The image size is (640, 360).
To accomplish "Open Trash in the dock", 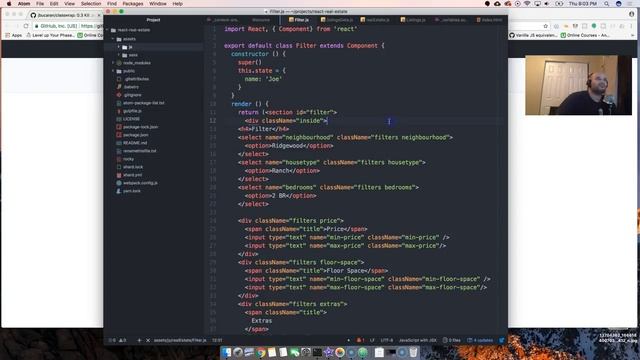I will click(x=413, y=352).
